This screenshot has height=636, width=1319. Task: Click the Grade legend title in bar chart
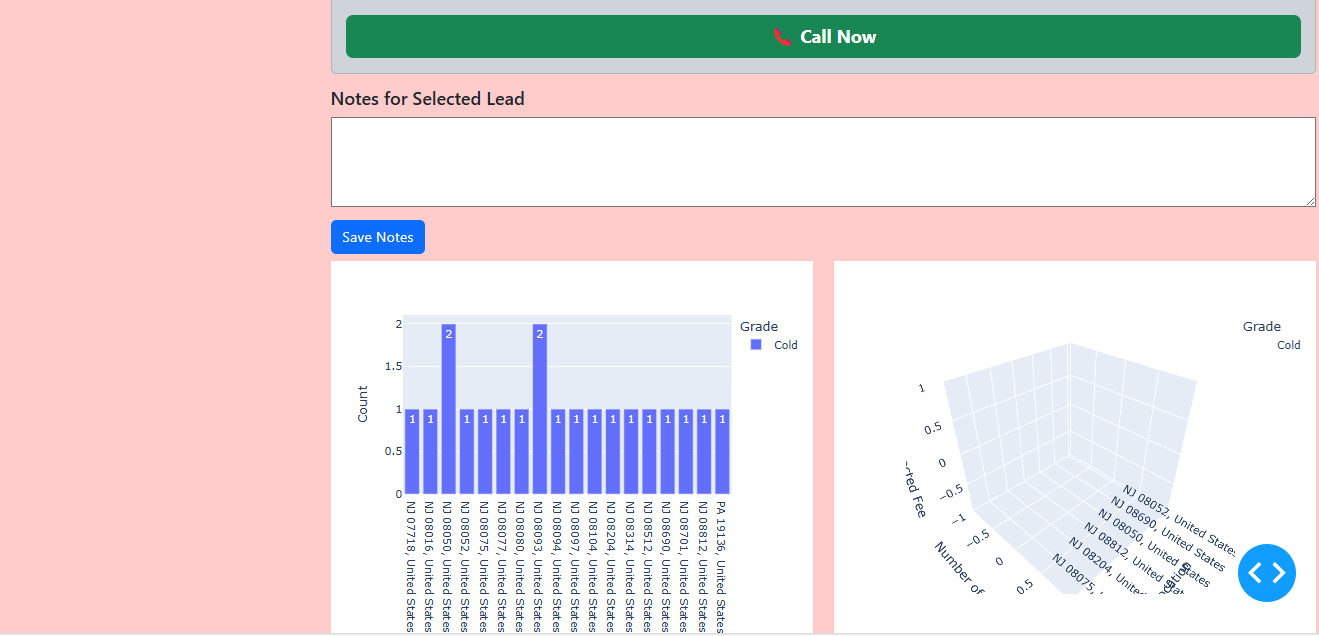click(x=759, y=326)
